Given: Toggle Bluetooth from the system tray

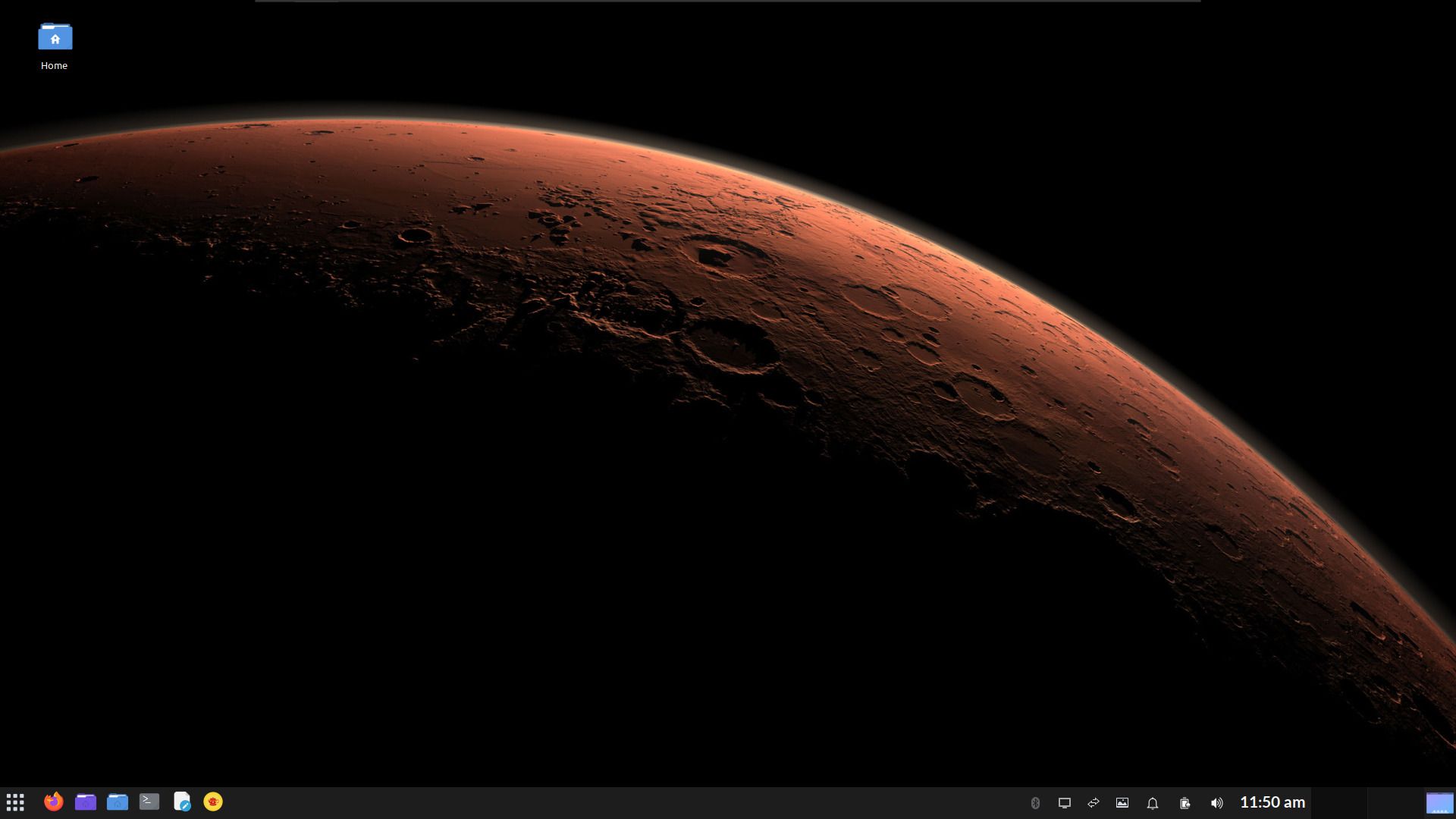Looking at the screenshot, I should 1037,802.
